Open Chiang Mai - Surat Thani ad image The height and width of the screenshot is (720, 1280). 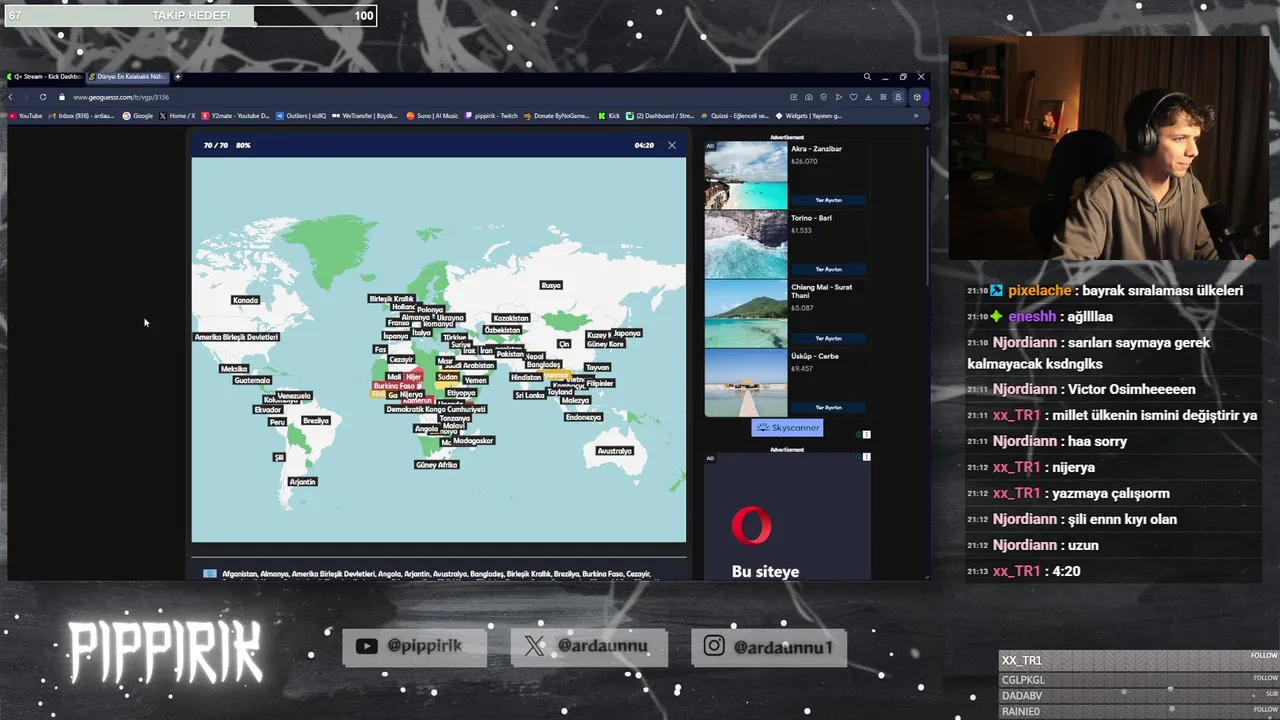click(x=746, y=313)
